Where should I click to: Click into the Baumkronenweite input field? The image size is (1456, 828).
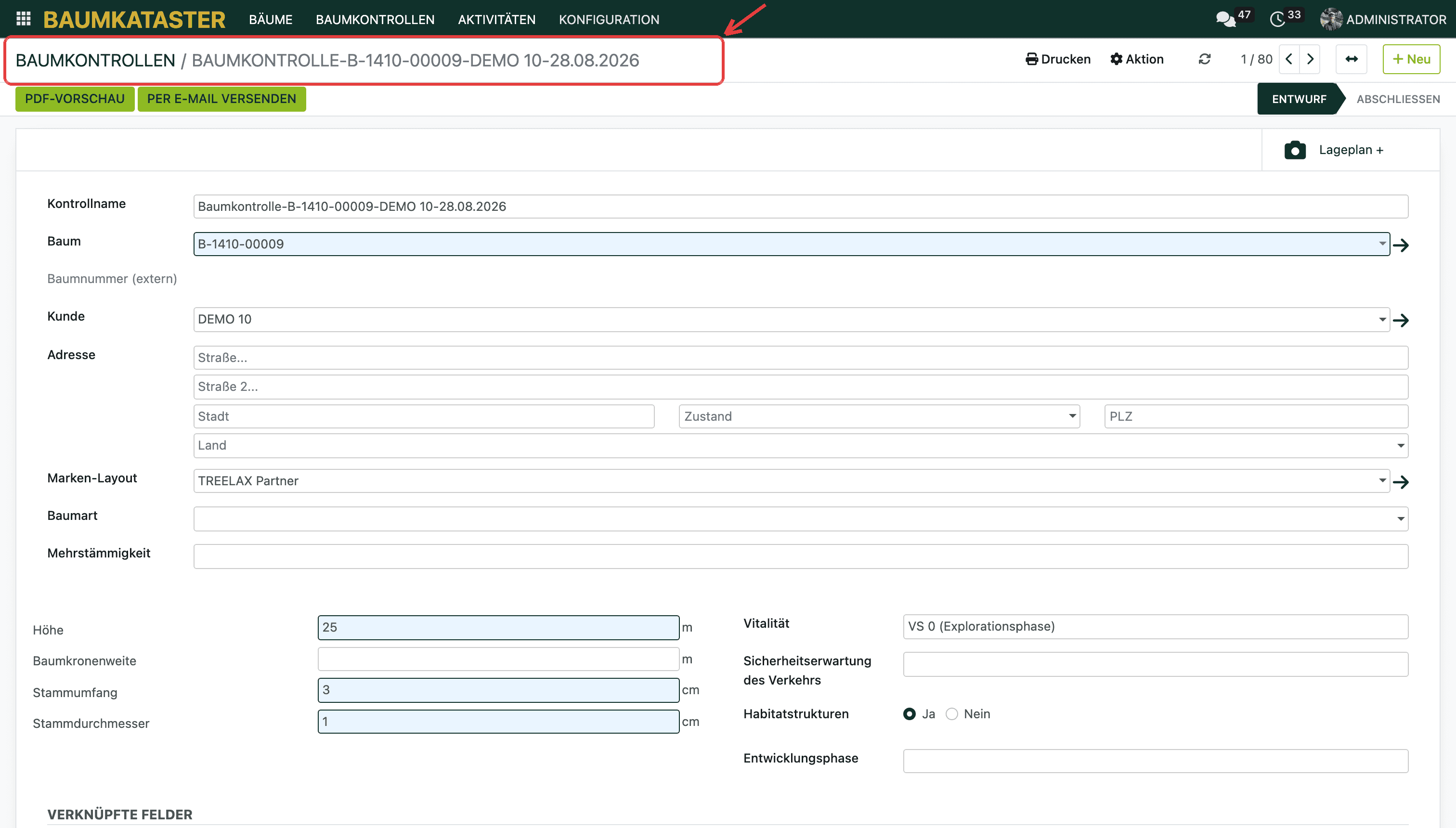pos(499,659)
